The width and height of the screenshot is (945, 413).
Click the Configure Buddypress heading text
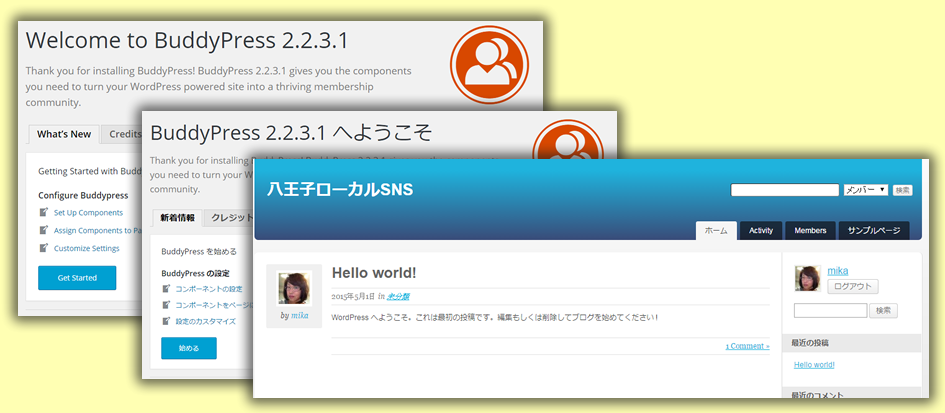coord(83,195)
